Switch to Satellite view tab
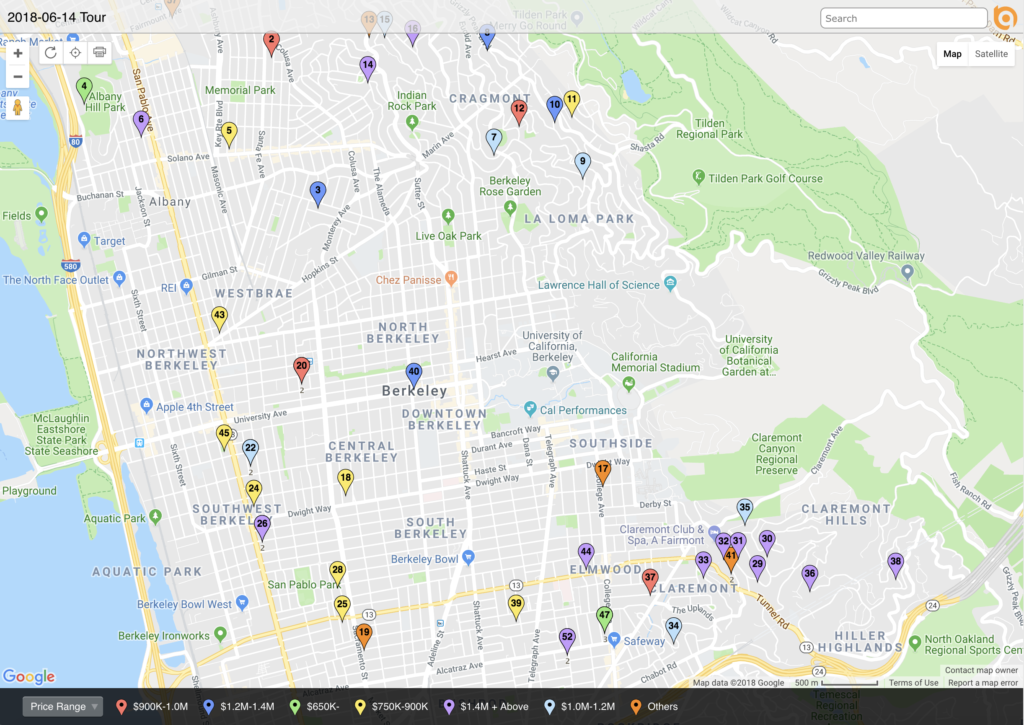 (x=991, y=54)
